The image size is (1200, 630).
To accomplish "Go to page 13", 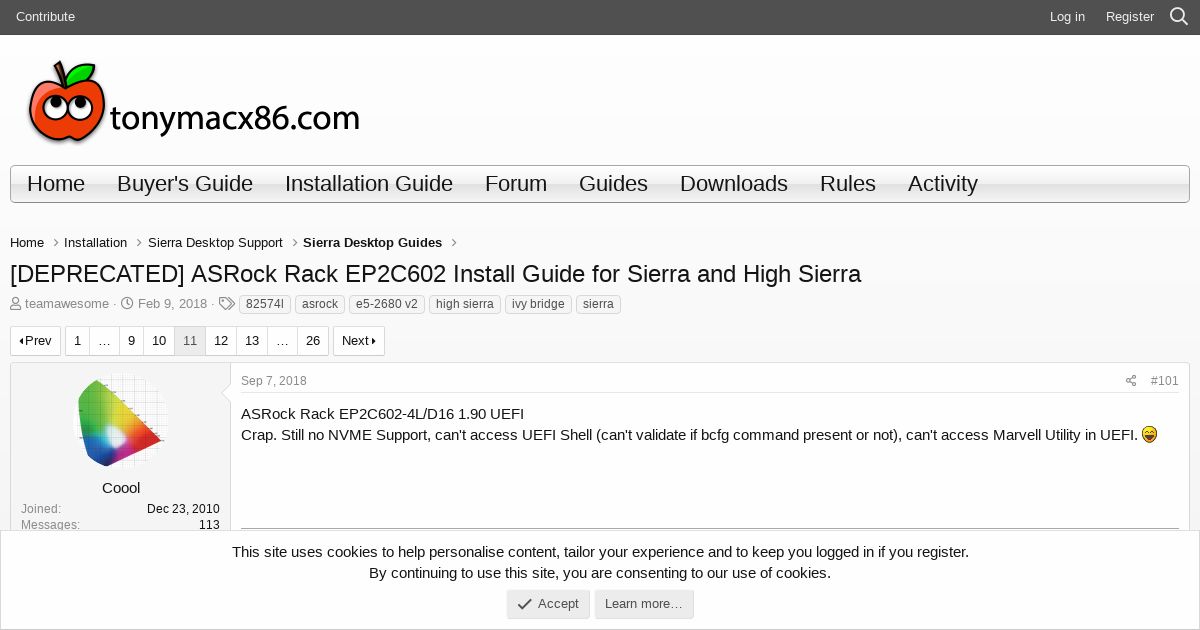I will 252,341.
